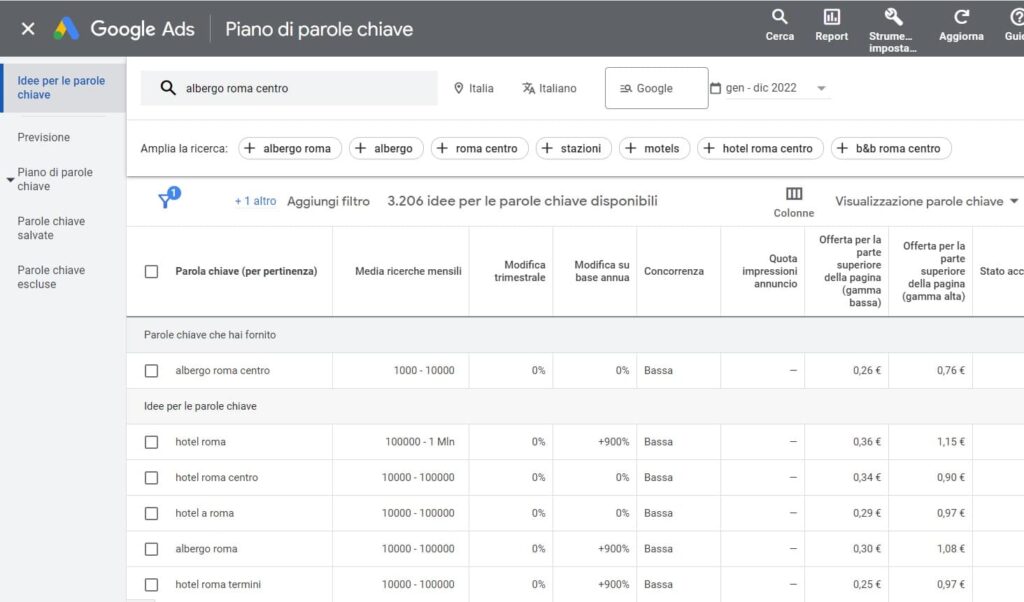Open Parole chiave salvate sidebar item

coord(51,228)
